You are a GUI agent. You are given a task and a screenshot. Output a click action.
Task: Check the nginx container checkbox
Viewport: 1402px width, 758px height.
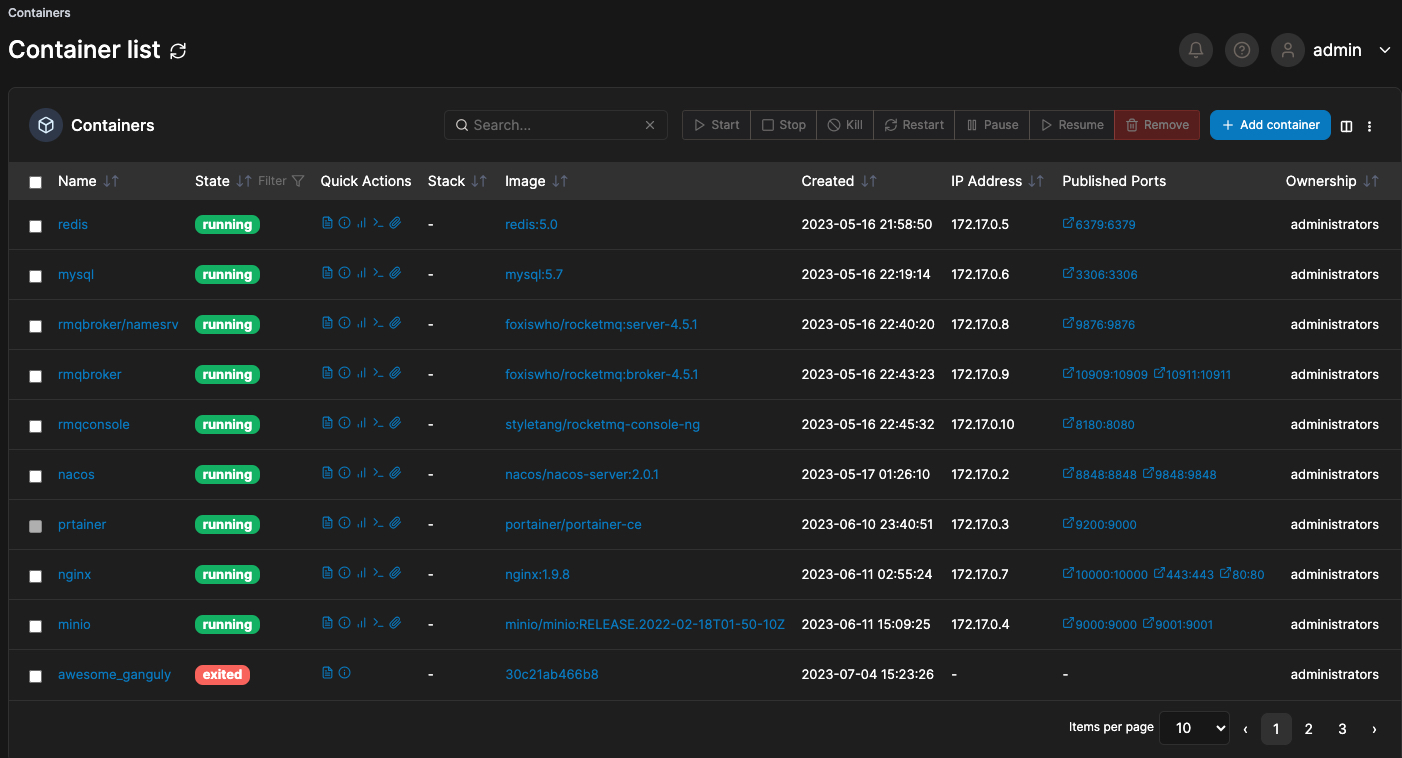click(36, 576)
